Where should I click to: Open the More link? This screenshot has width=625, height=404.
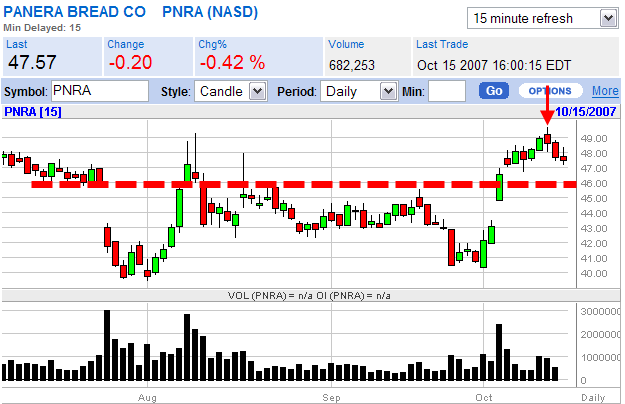coord(605,91)
